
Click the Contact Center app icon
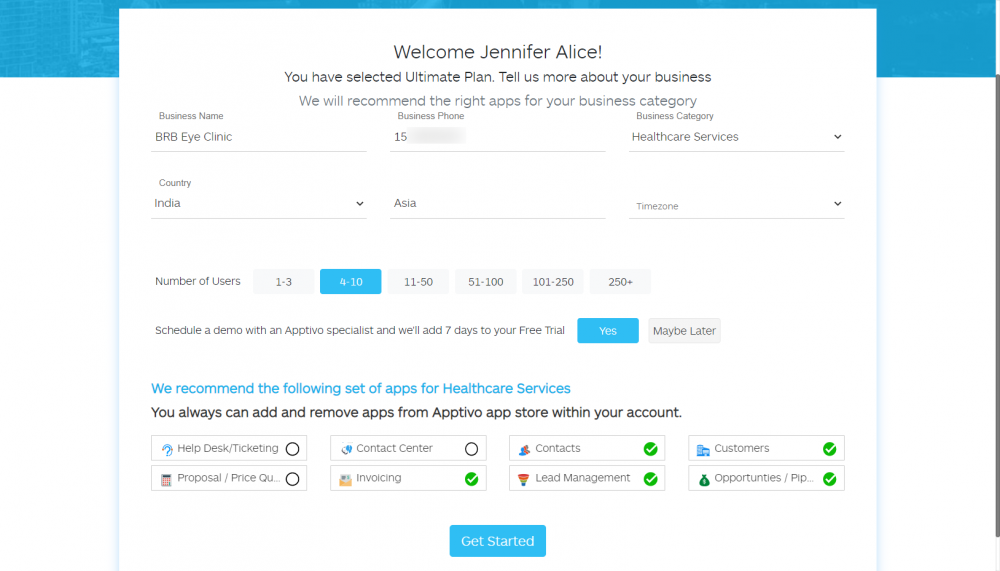pyautogui.click(x=346, y=449)
